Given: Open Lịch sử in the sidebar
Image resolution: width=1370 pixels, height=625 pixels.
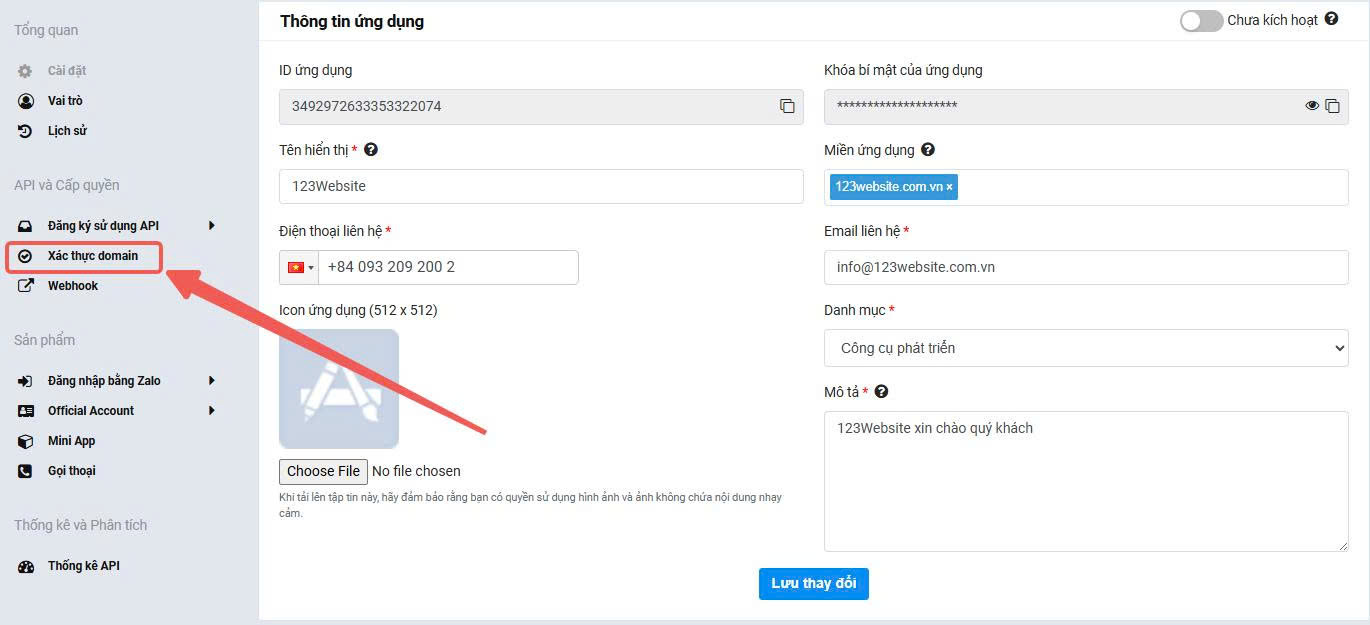Looking at the screenshot, I should (x=67, y=131).
